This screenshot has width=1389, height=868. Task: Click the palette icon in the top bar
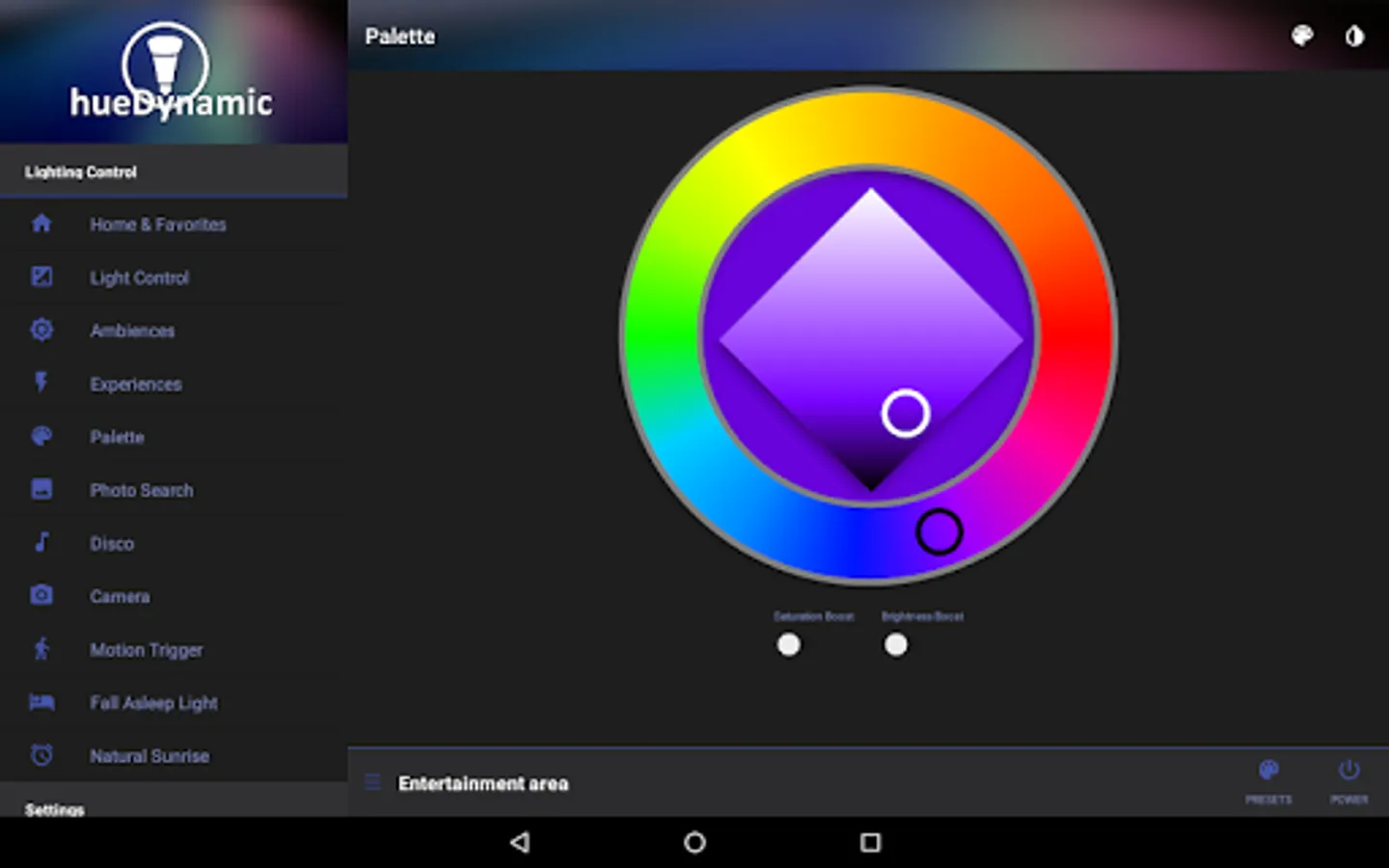coord(1302,36)
